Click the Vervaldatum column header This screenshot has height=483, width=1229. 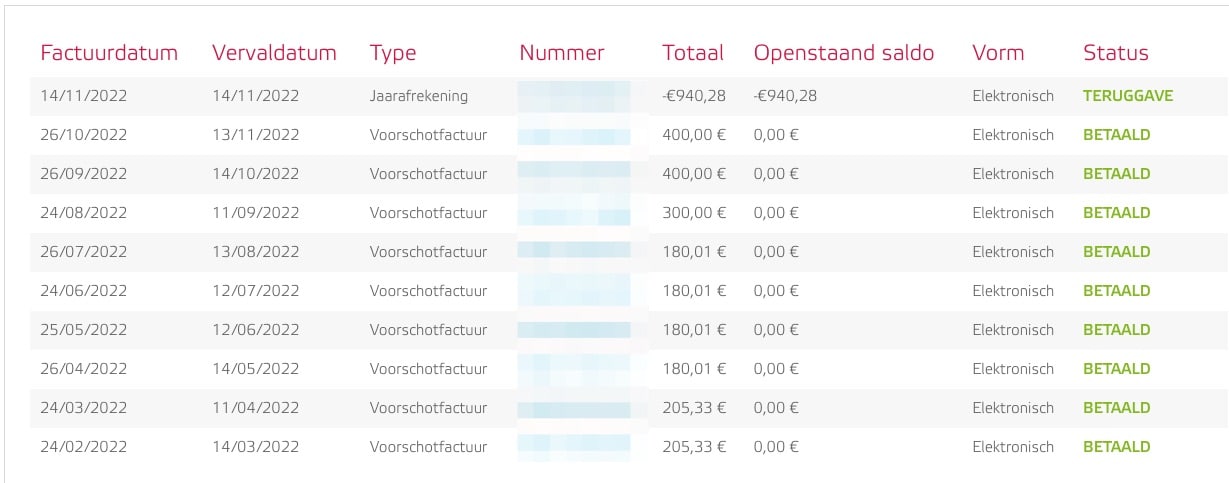click(274, 53)
